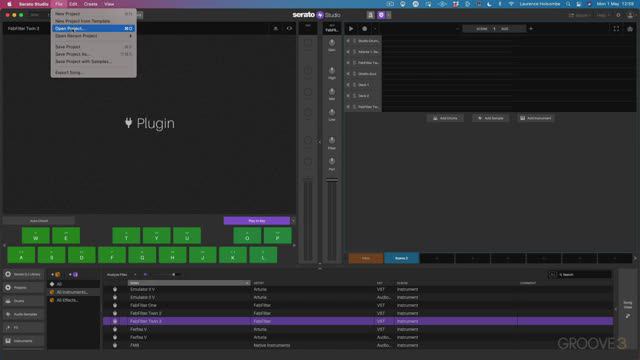Click the Gain knob in the channel strip
This screenshot has width=640, height=360.
click(332, 43)
